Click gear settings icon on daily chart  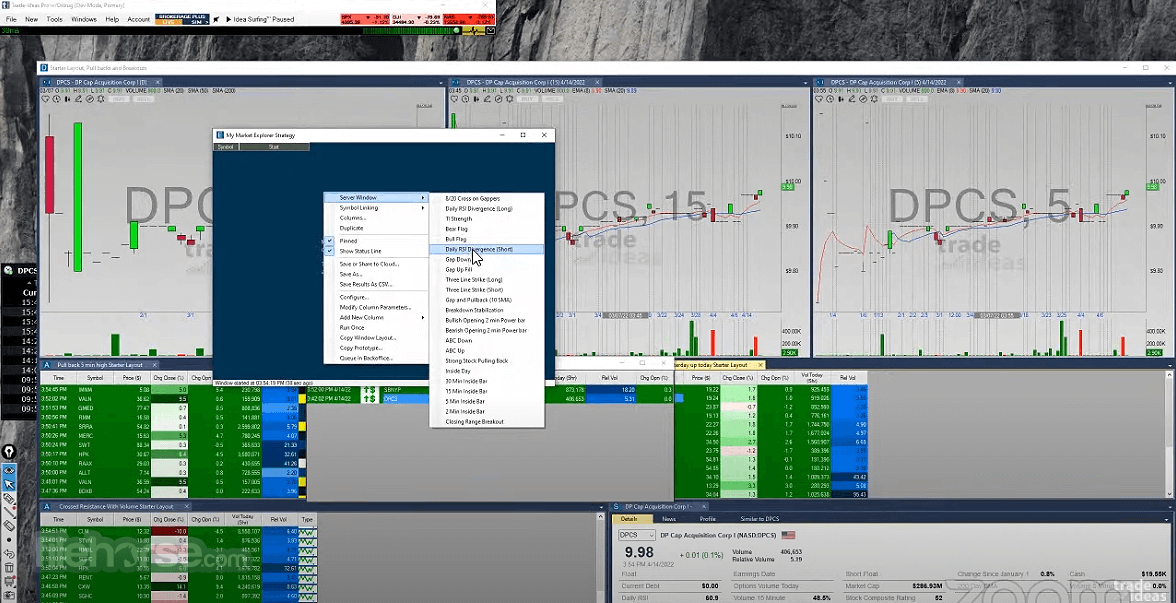(x=100, y=99)
